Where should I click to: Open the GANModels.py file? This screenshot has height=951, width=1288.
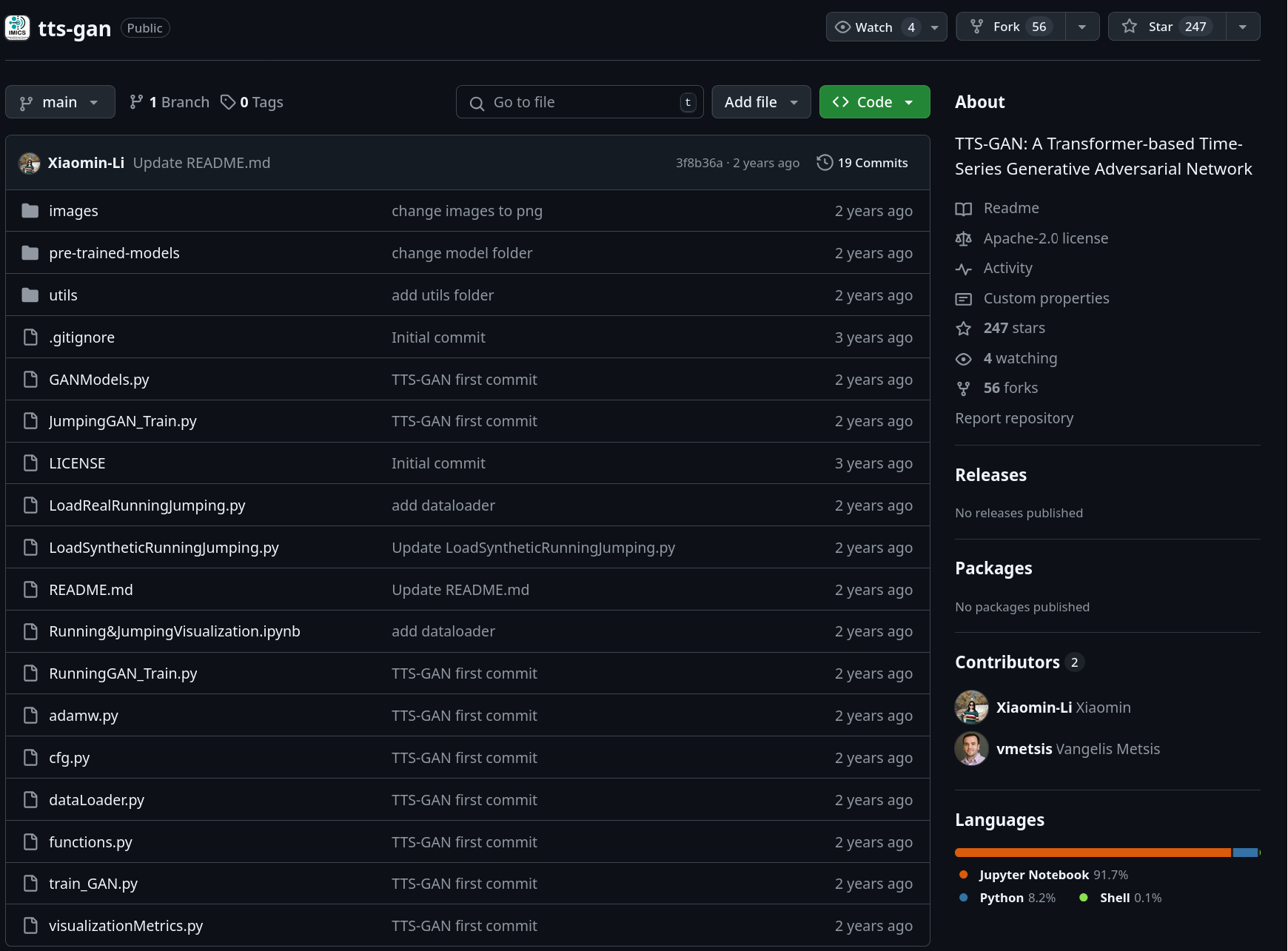tap(99, 380)
